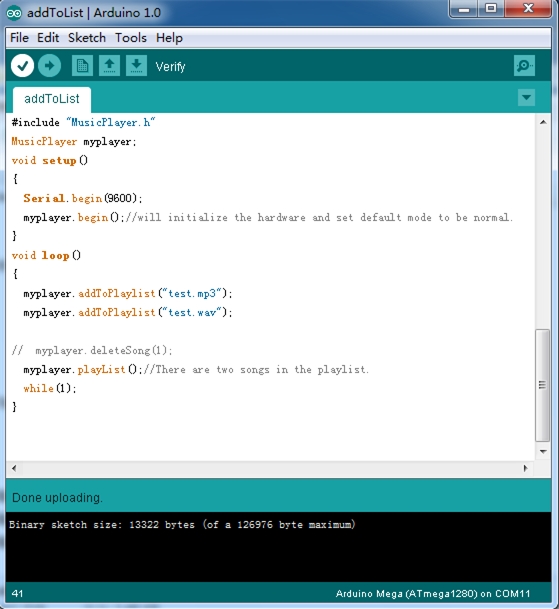Click the 'void loop()' line

[x=46, y=255]
